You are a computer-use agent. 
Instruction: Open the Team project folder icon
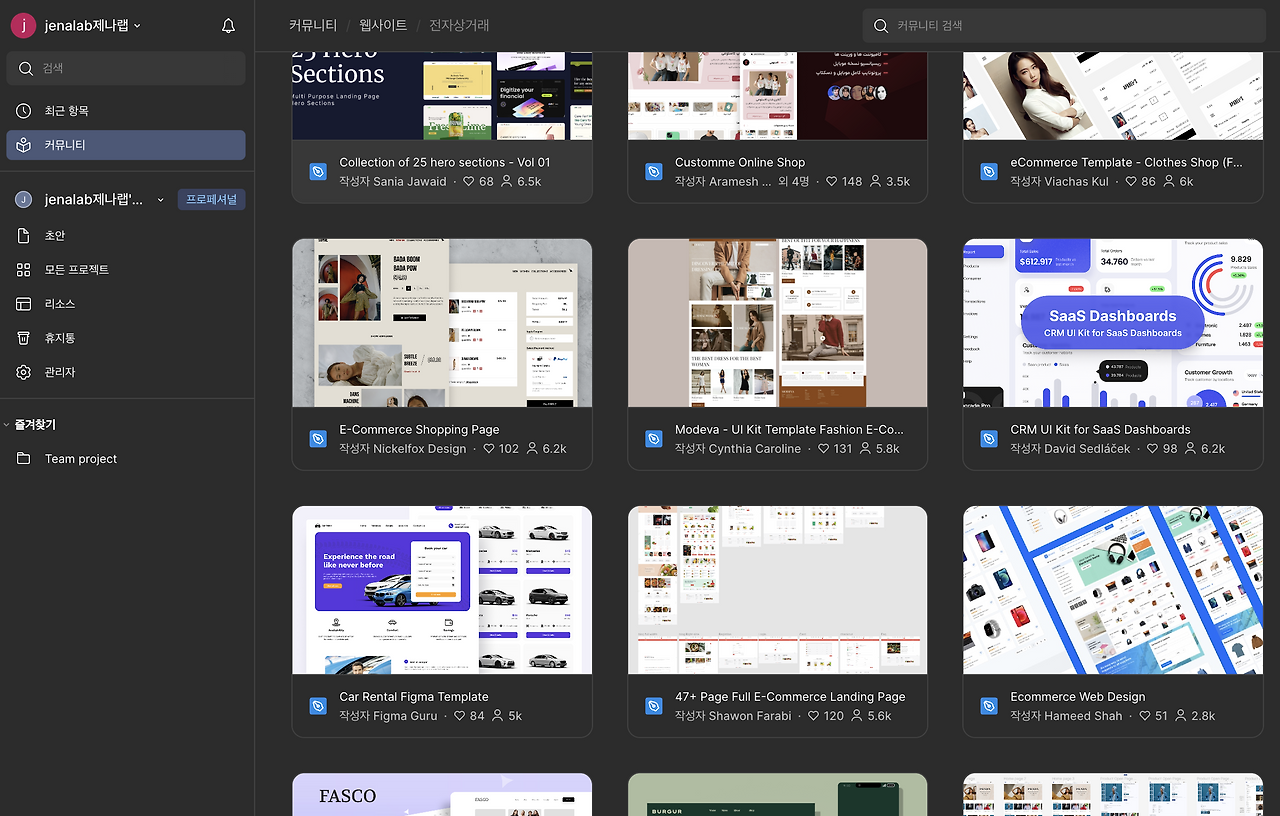(24, 459)
